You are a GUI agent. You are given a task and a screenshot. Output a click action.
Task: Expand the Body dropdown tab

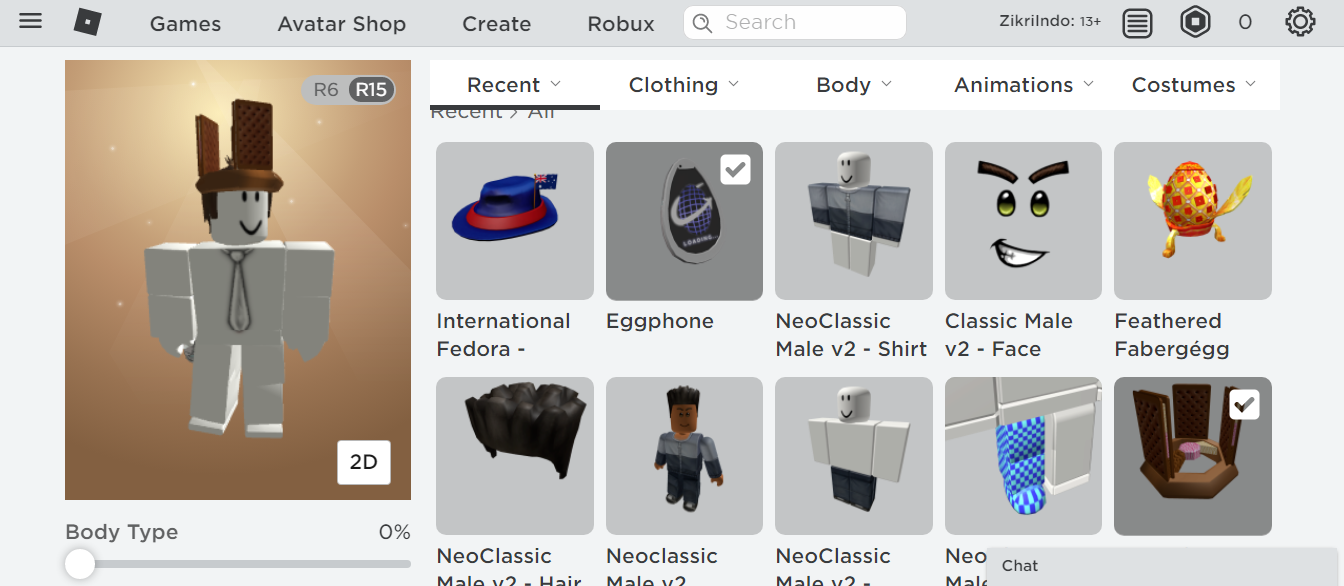coord(854,85)
